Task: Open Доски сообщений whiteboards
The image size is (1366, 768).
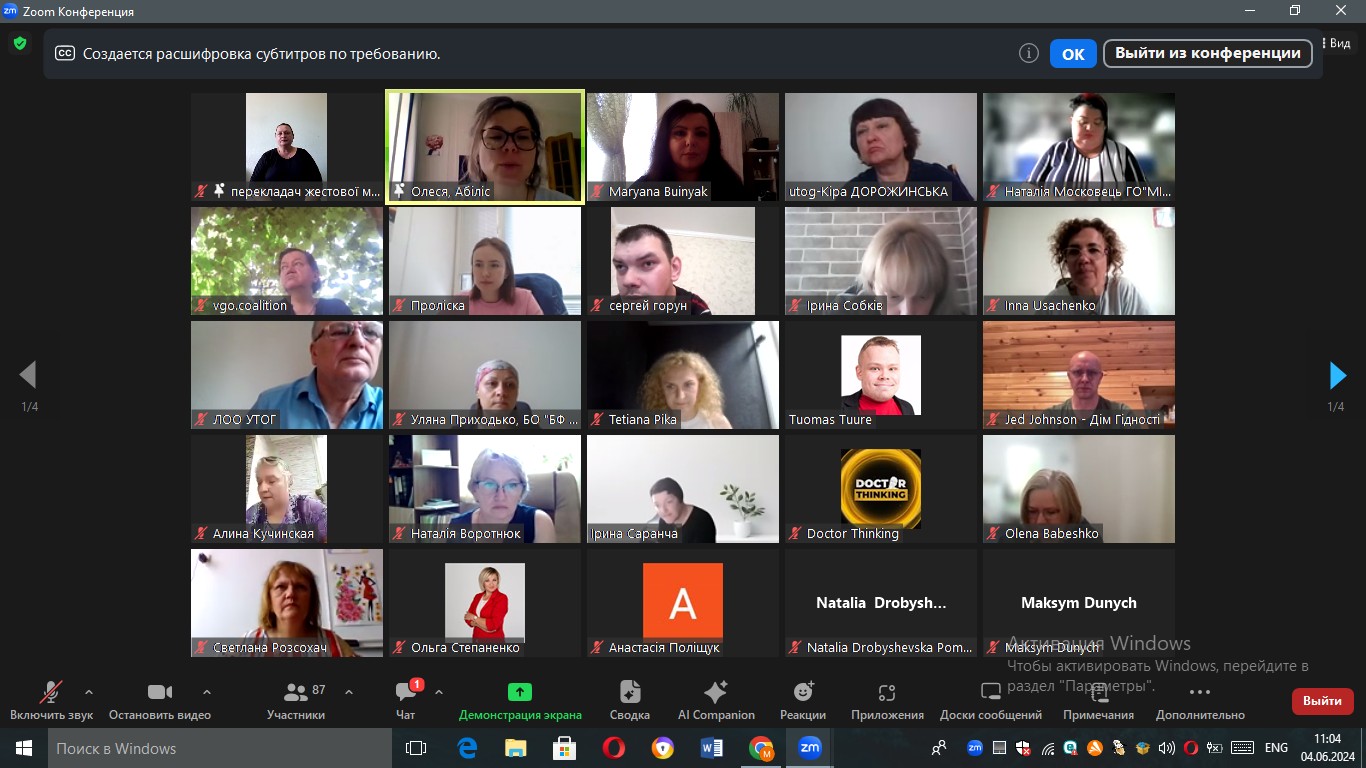Action: pos(990,700)
